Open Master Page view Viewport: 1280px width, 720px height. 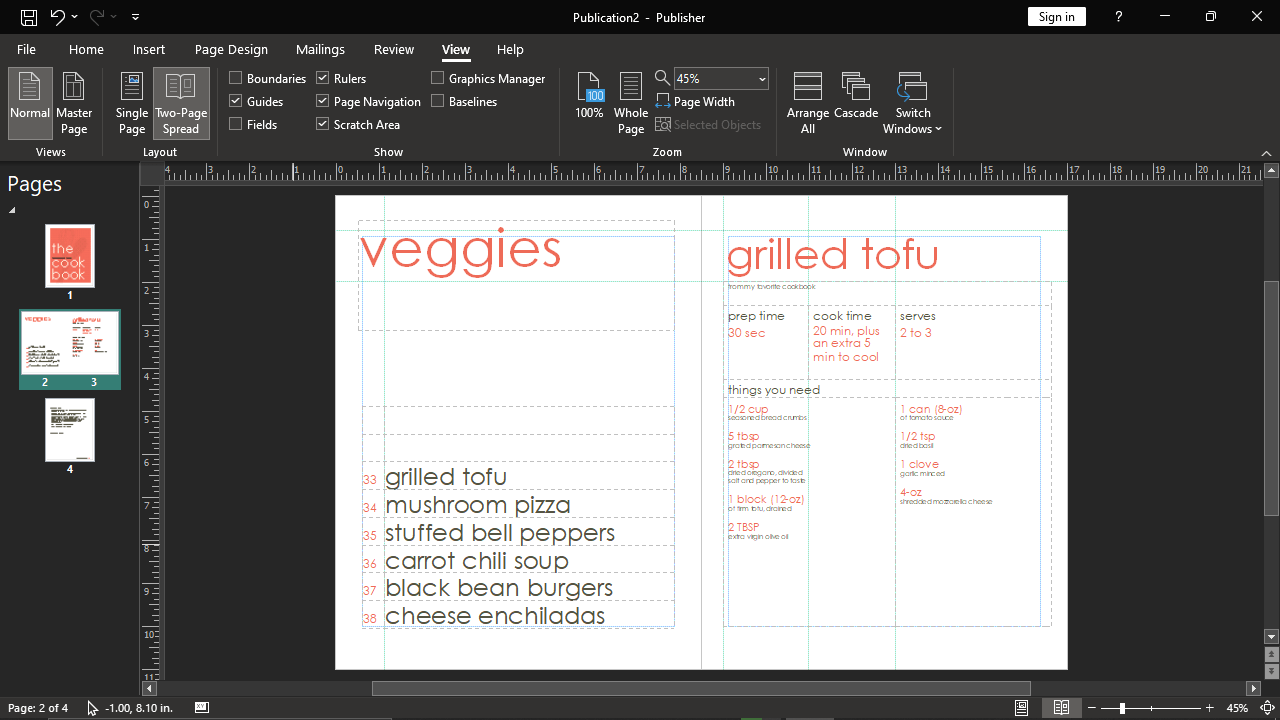[x=74, y=103]
